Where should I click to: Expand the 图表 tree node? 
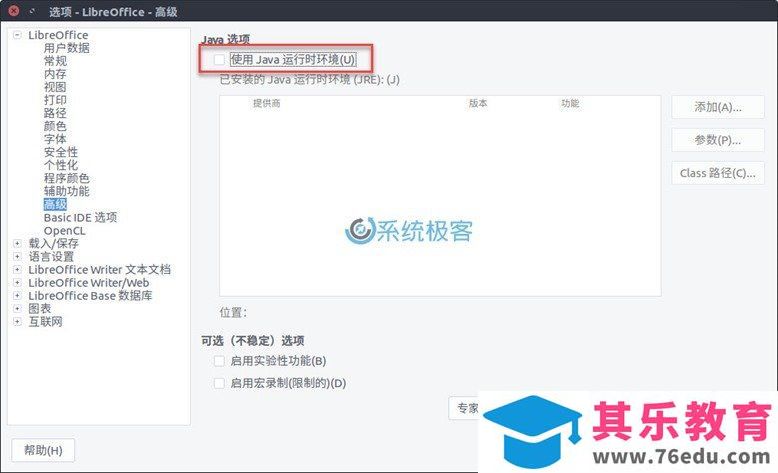(x=17, y=308)
